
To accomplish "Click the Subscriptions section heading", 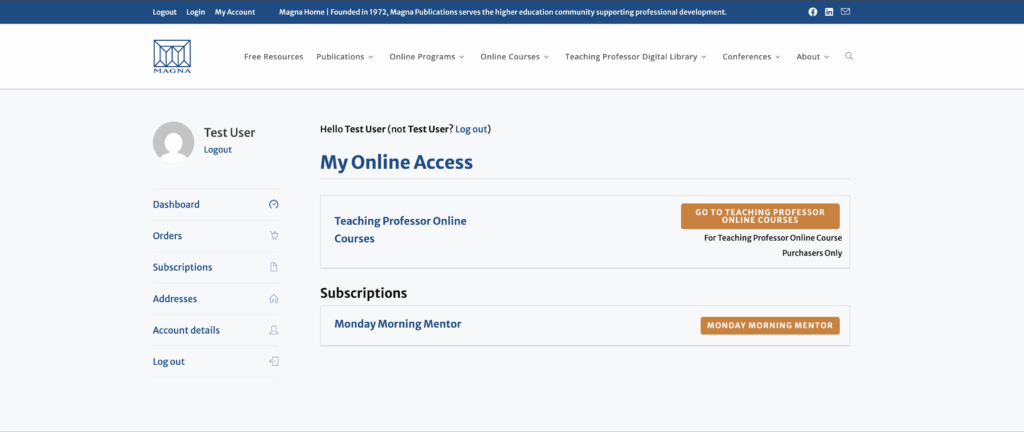I will pos(364,293).
